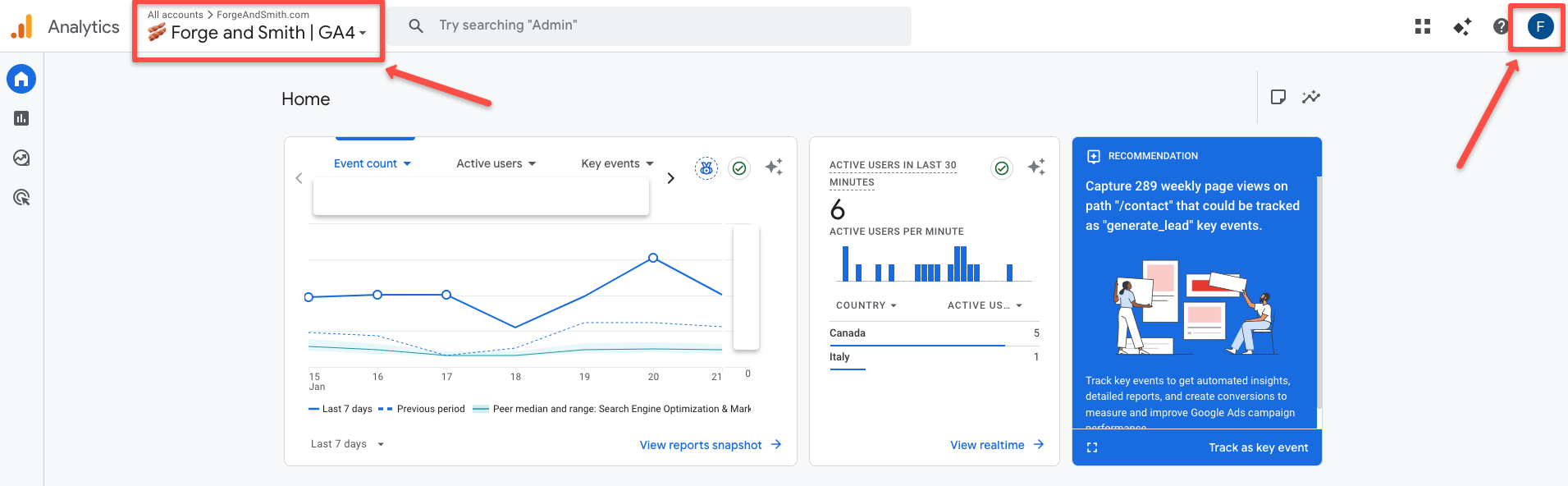1568x486 pixels.
Task: Click the green checkmark on realtime card
Action: [x=1002, y=167]
